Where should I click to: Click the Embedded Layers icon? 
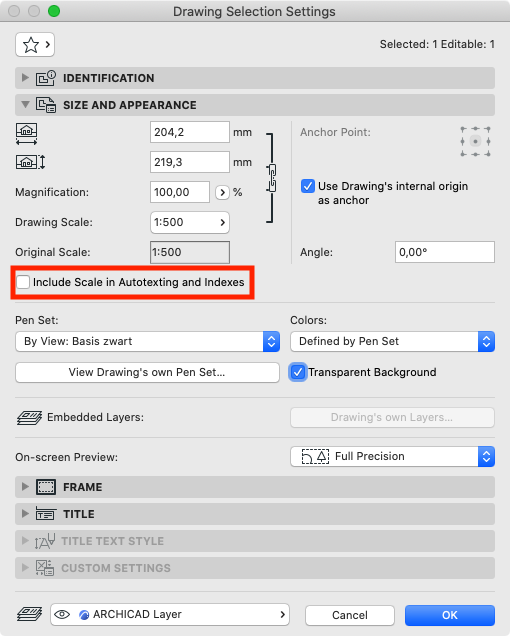[x=29, y=417]
